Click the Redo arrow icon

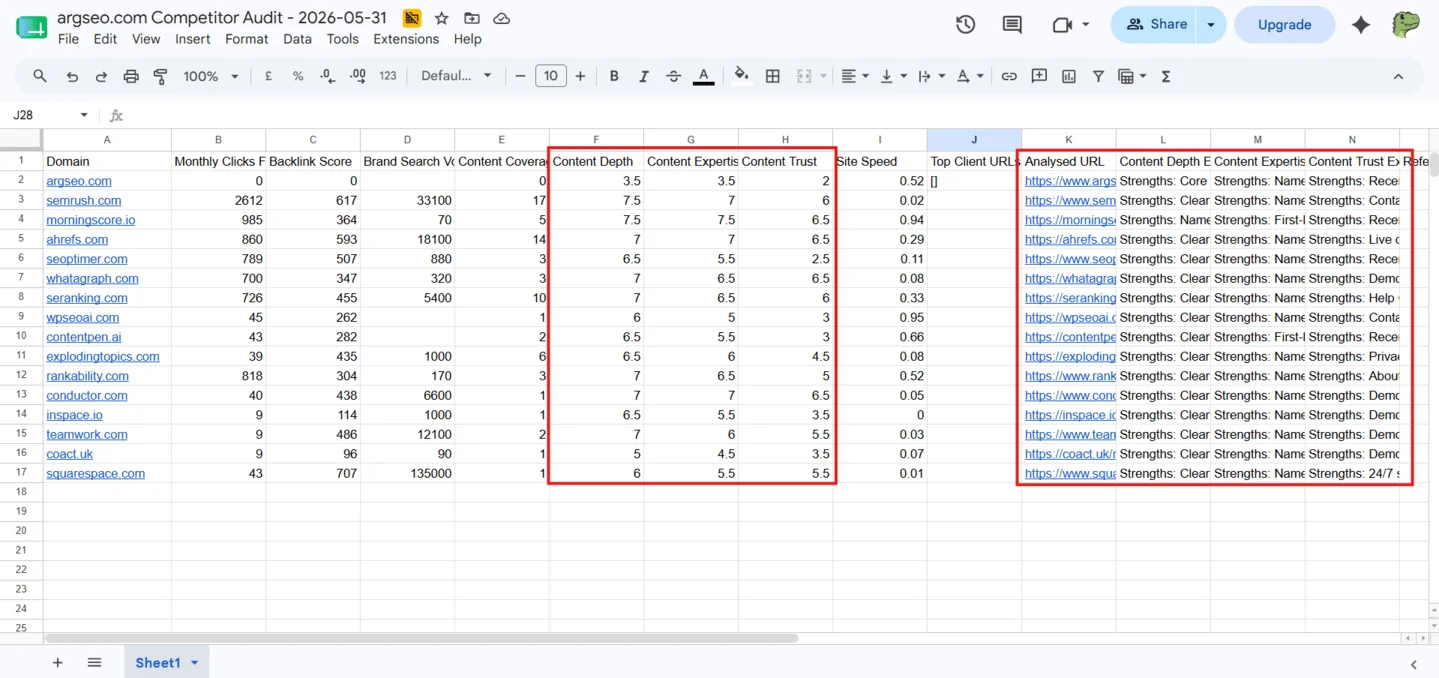pos(101,76)
